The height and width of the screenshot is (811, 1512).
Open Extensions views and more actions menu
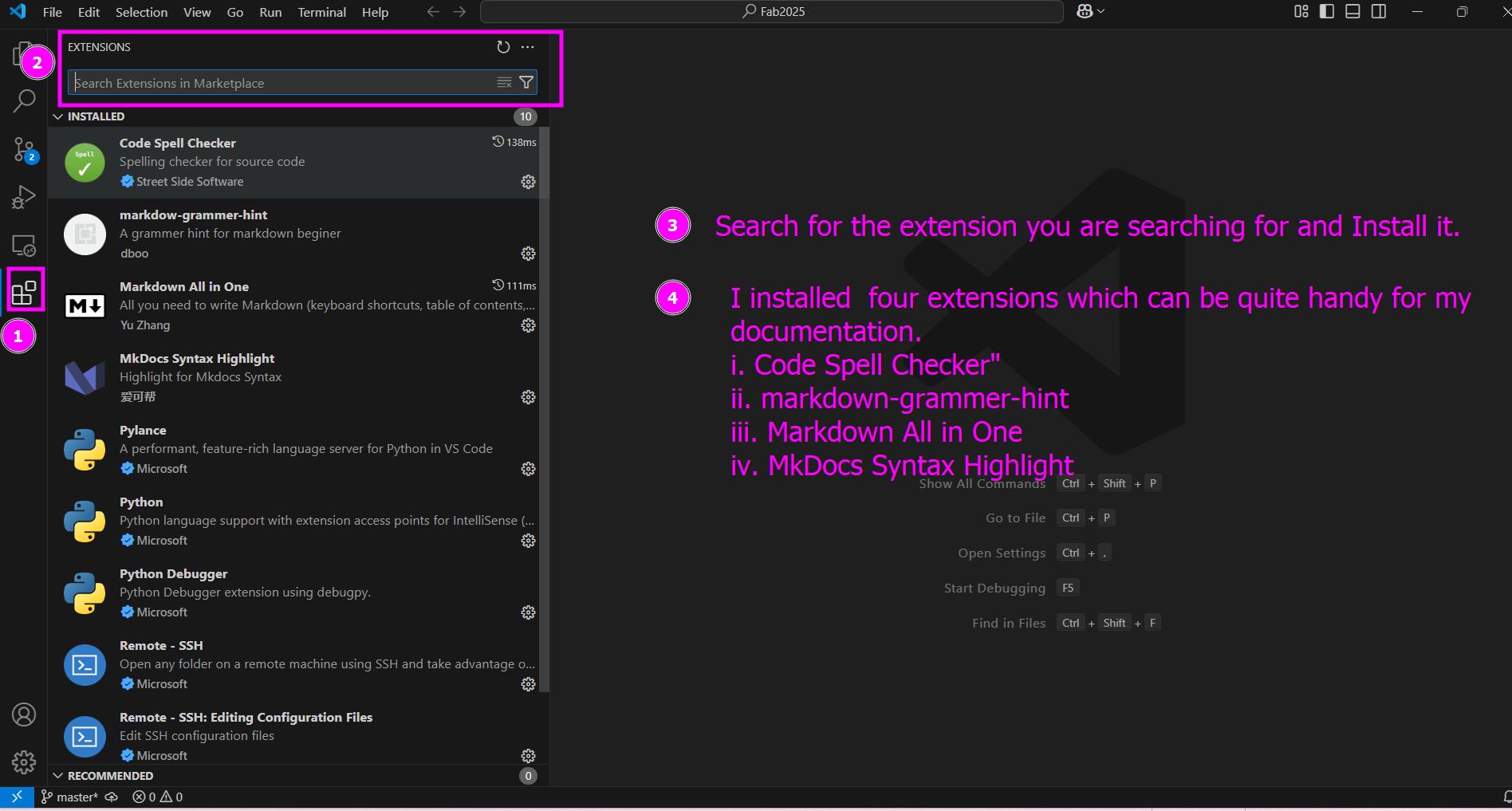point(528,47)
